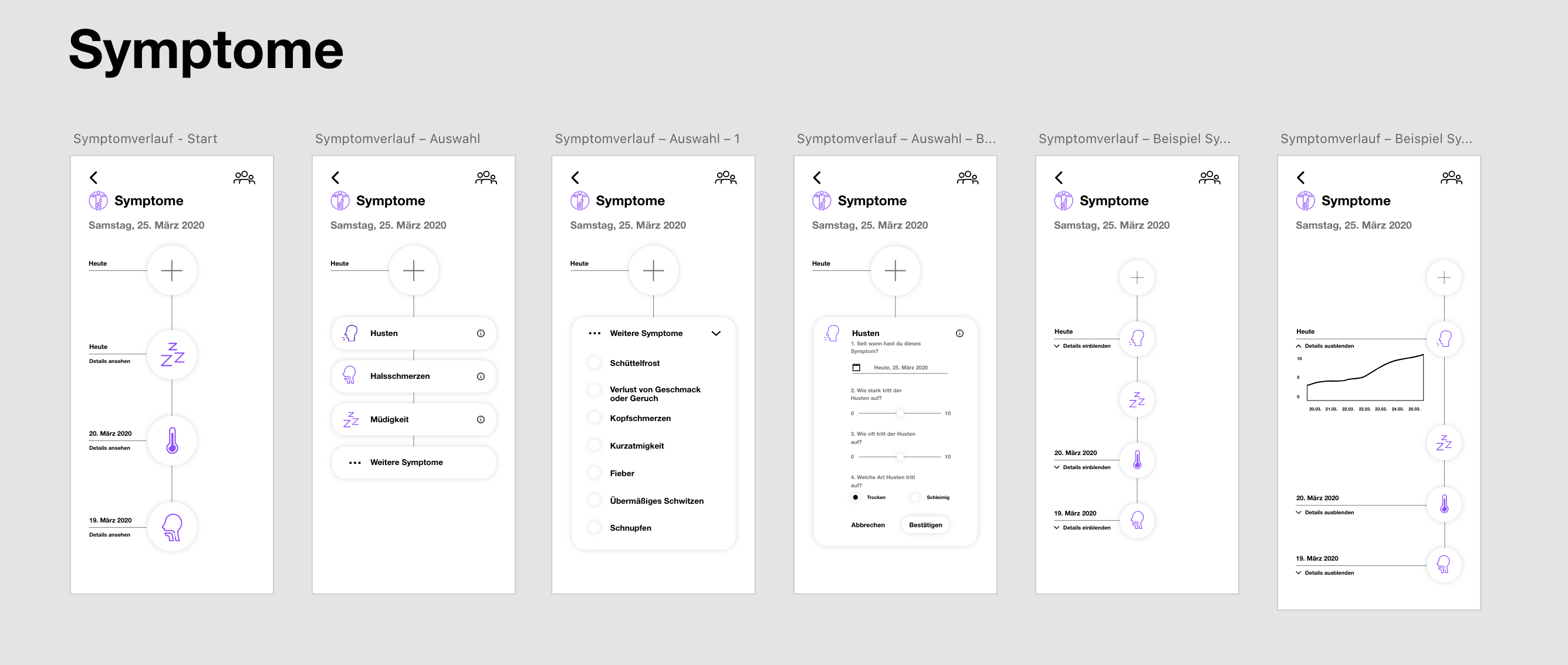
Task: Choose the Schleimig cough type option
Action: coord(915,498)
